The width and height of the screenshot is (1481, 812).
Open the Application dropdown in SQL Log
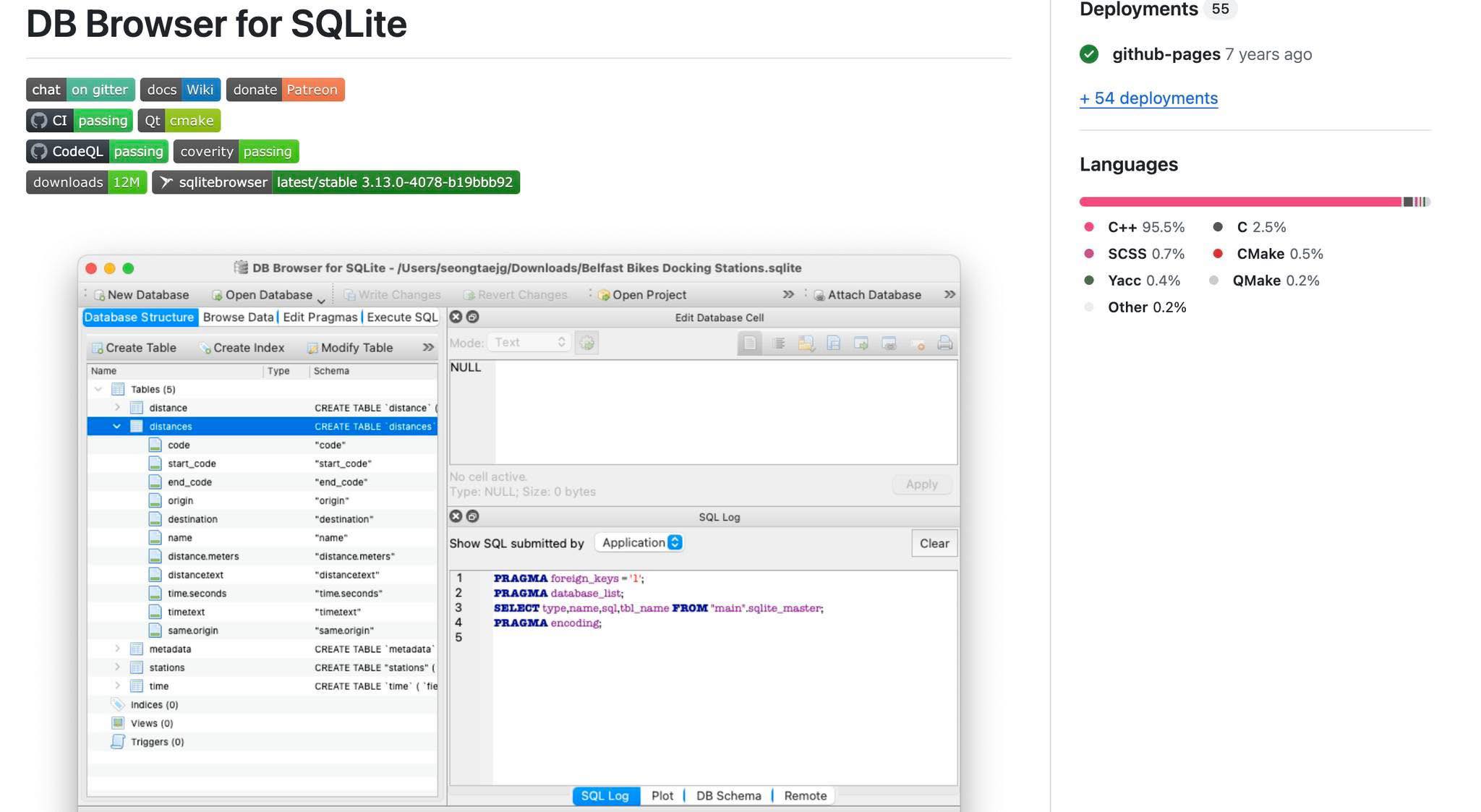pos(639,543)
